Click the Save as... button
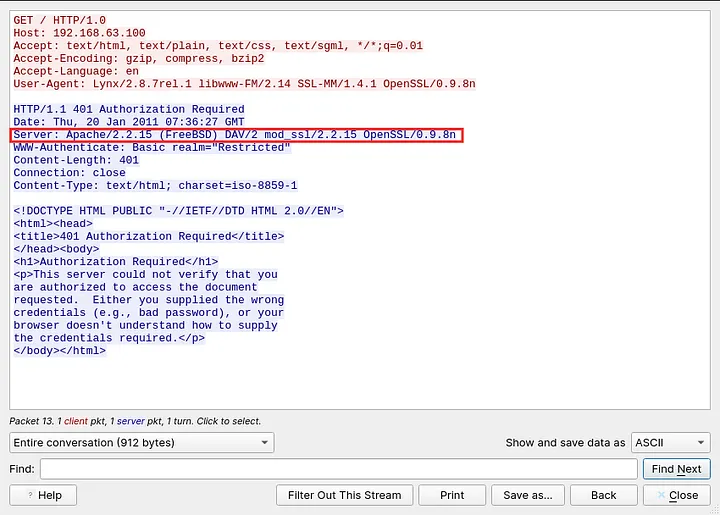The image size is (720, 515). [x=528, y=495]
